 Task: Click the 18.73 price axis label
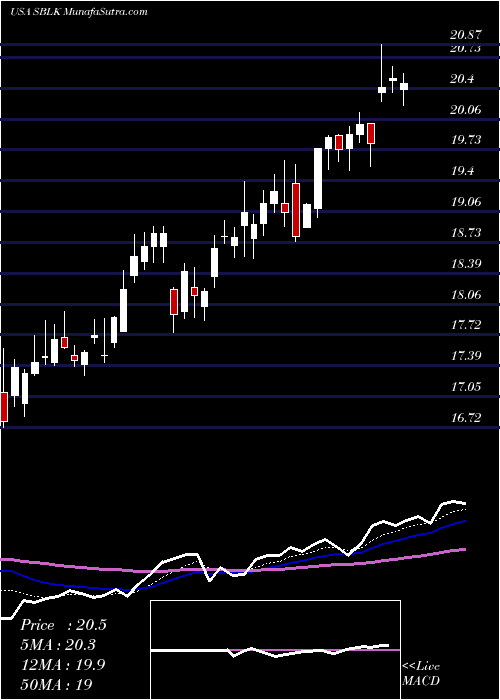tap(466, 233)
